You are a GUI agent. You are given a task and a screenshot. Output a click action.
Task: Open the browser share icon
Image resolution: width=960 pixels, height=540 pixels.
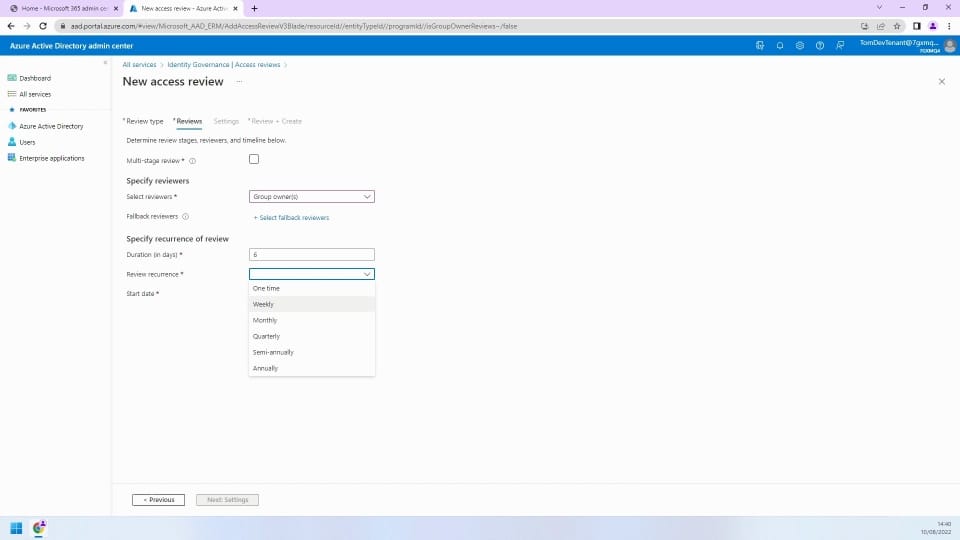tap(880, 26)
